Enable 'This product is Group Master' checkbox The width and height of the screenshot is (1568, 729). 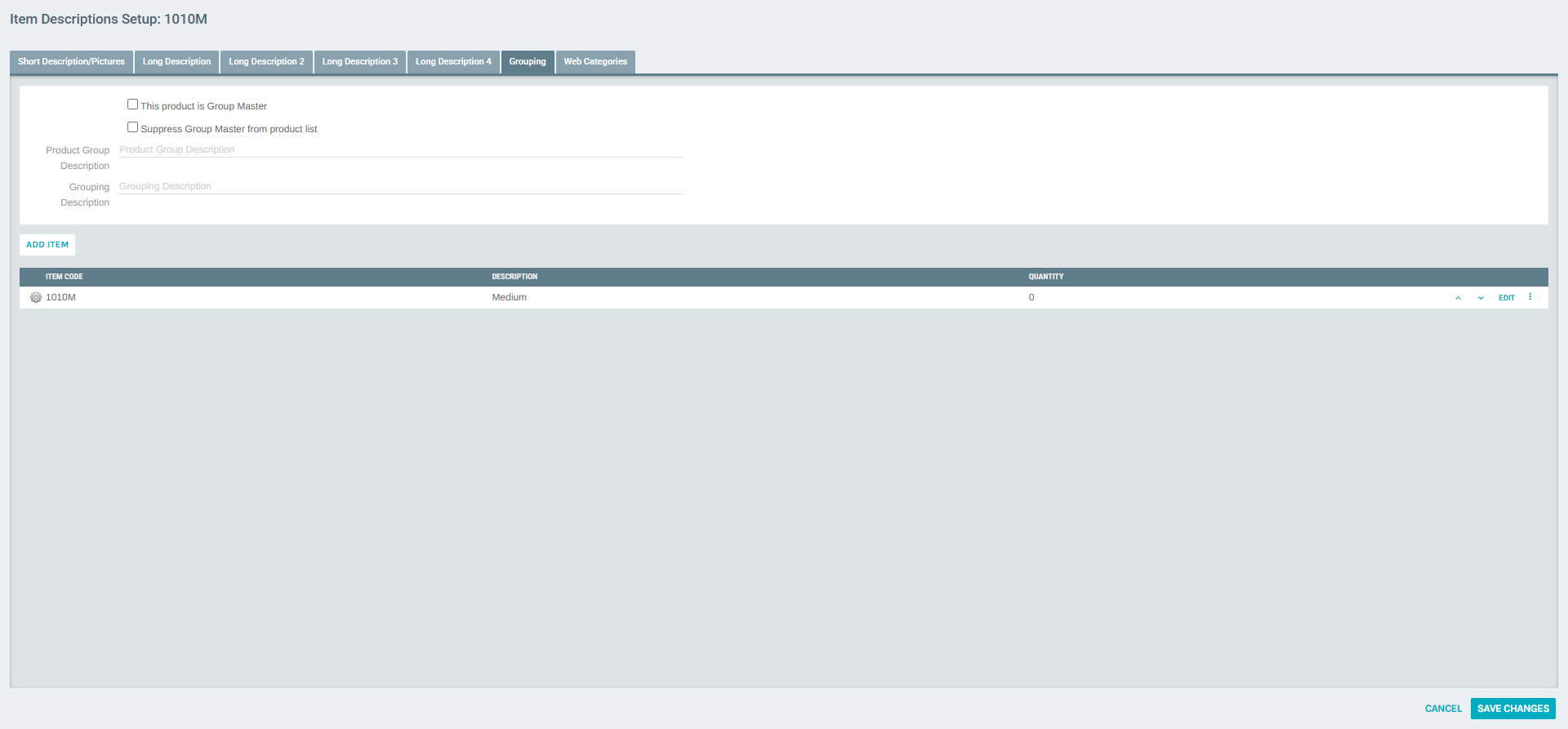click(132, 104)
